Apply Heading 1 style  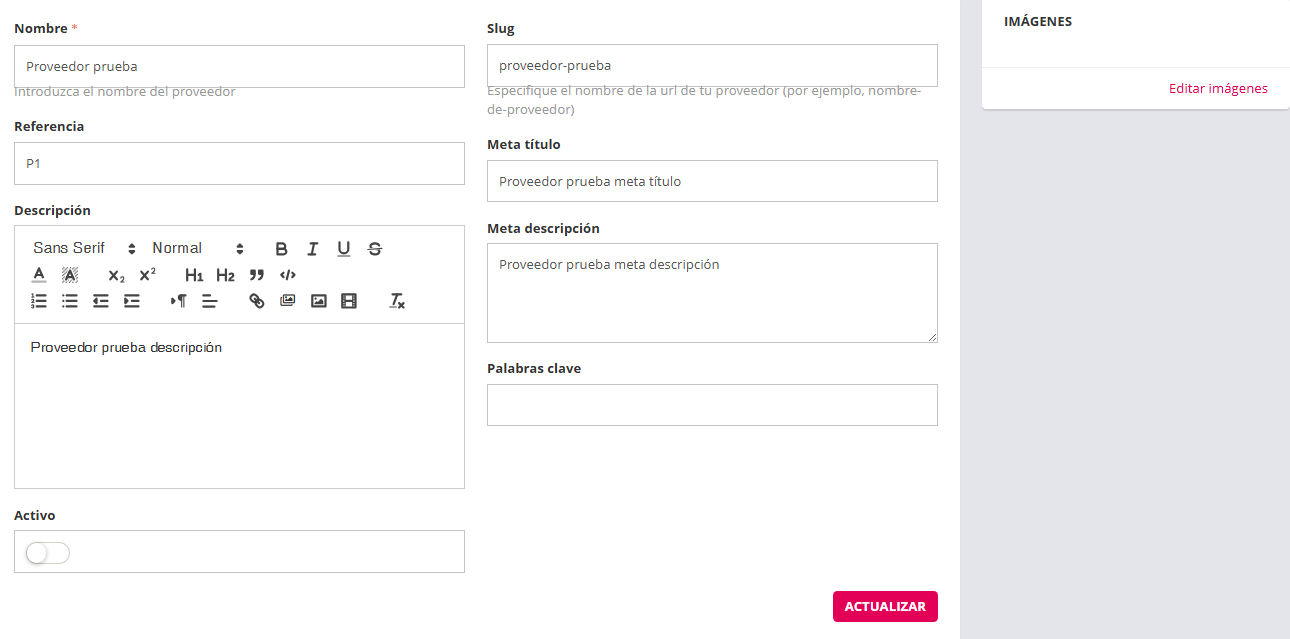[194, 275]
